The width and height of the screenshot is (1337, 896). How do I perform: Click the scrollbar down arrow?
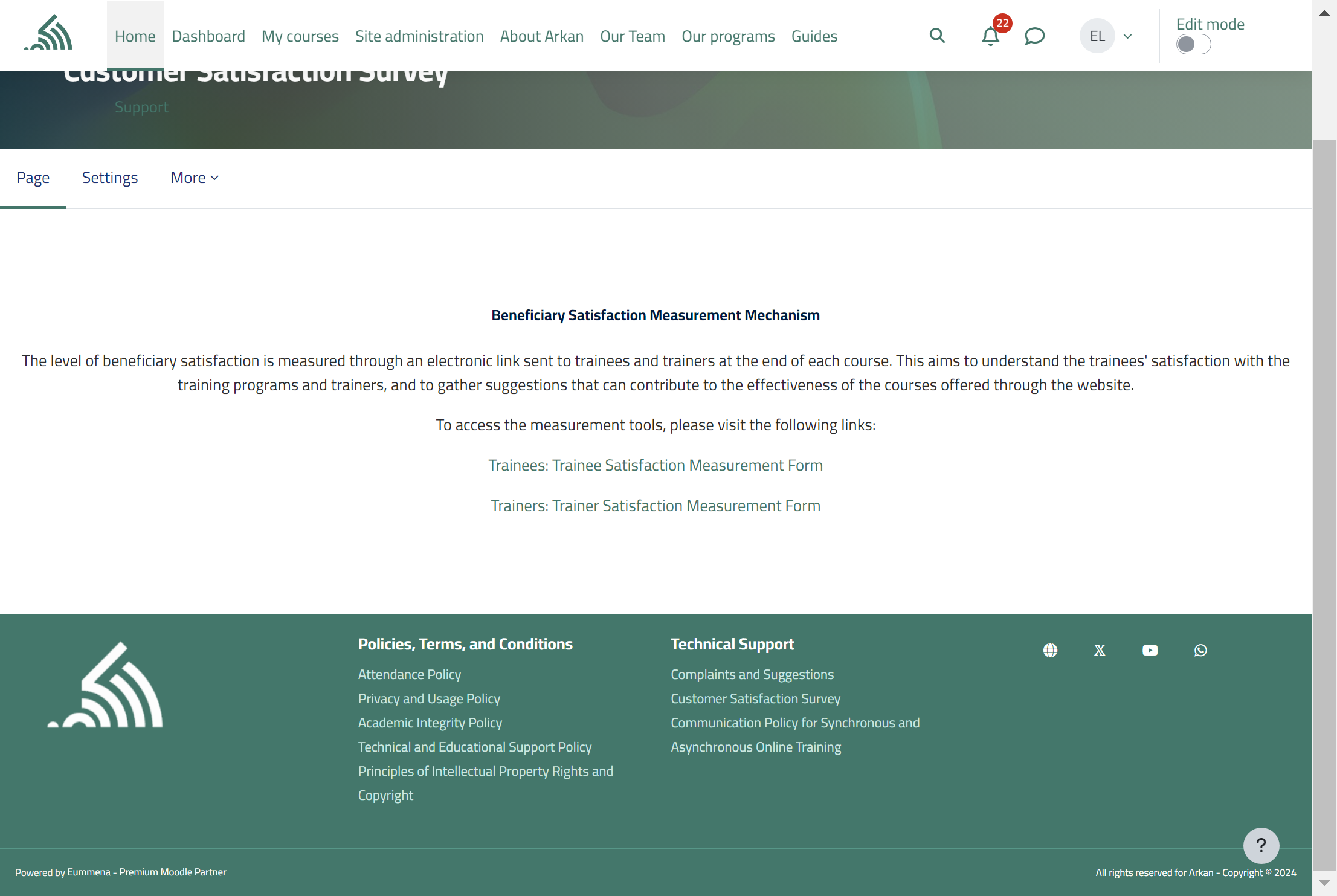1324,883
